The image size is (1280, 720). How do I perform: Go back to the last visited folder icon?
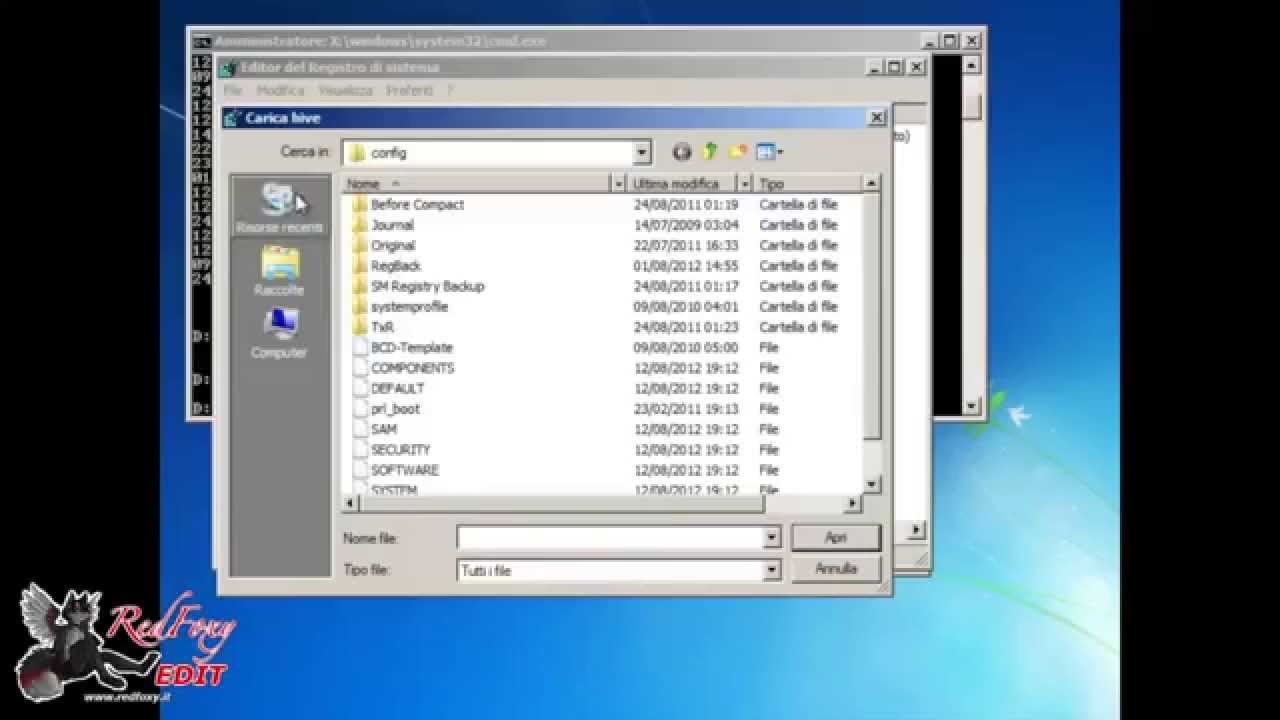pos(682,152)
